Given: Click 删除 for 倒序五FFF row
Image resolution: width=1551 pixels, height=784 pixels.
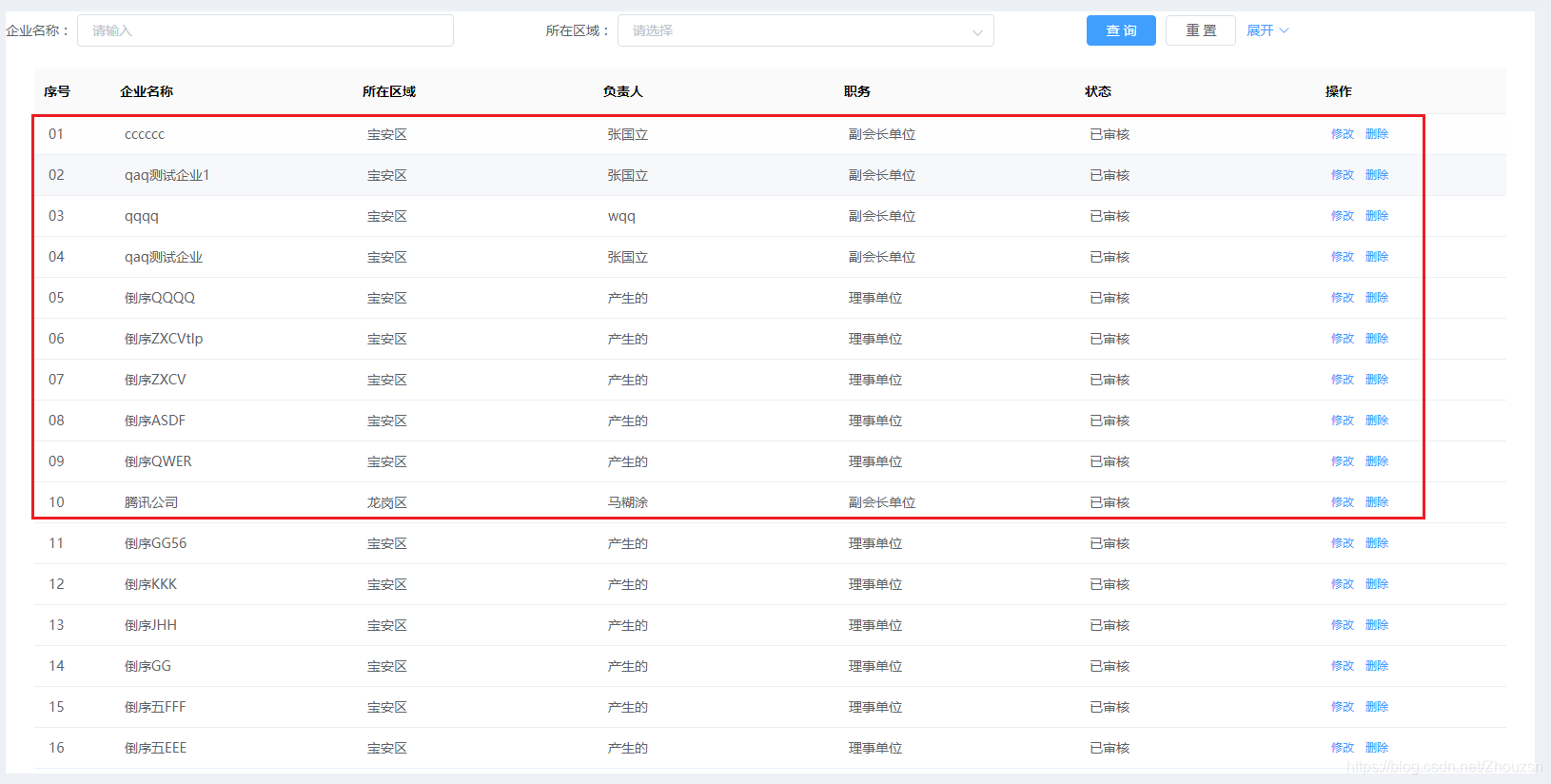Looking at the screenshot, I should 1377,707.
